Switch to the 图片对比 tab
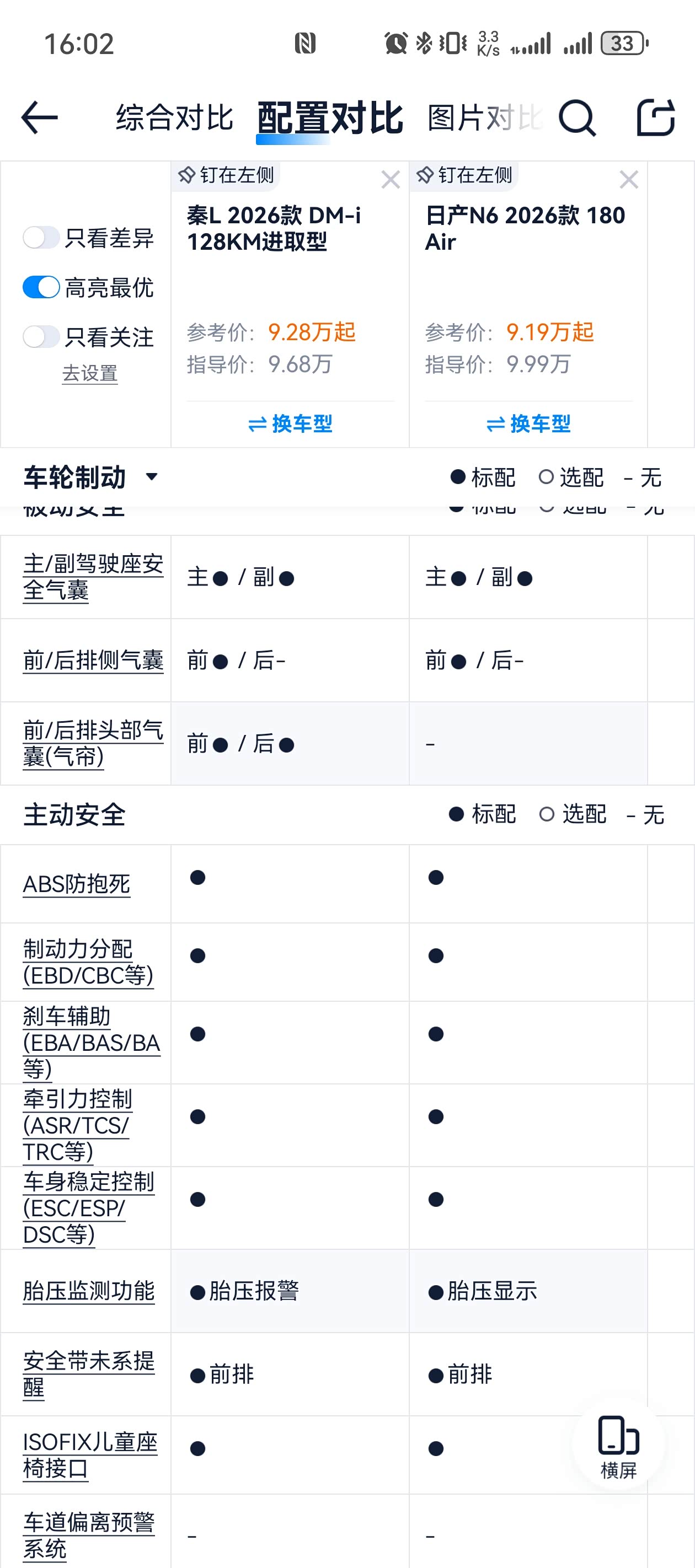 click(x=485, y=117)
